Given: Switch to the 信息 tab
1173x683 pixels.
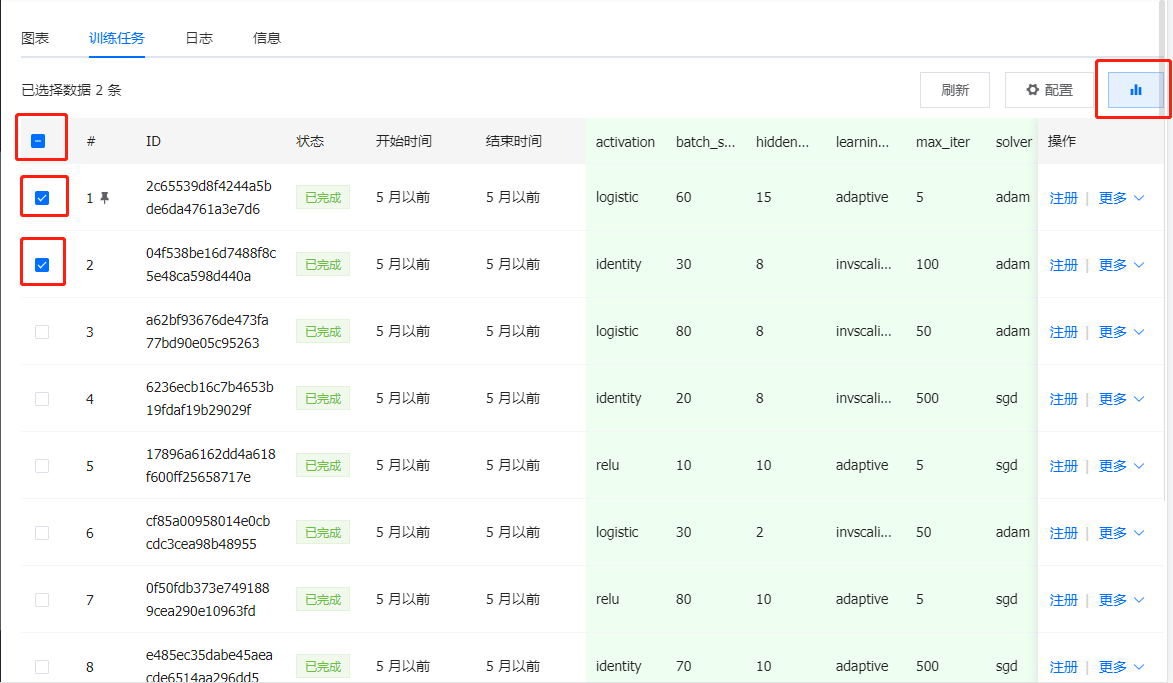Looking at the screenshot, I should [x=266, y=38].
